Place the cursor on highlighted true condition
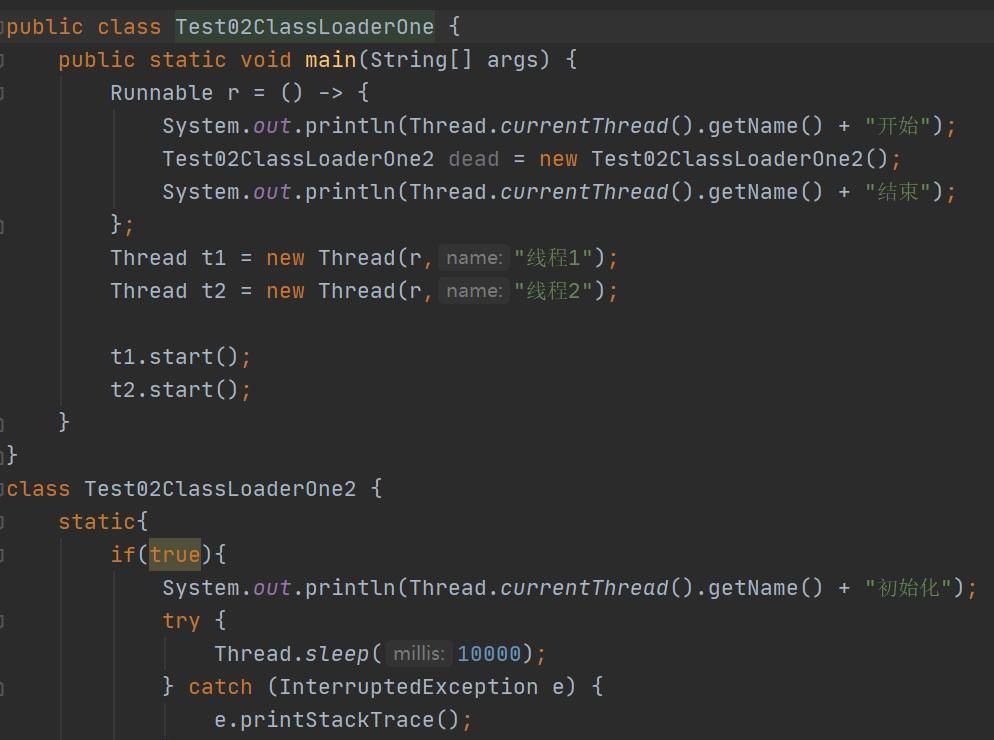Viewport: 994px width, 740px height. click(175, 555)
